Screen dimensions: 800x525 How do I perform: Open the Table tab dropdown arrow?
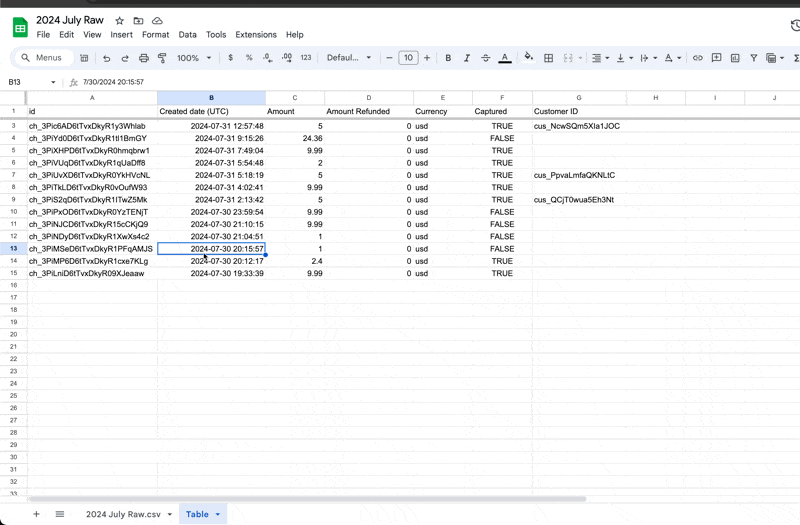[x=218, y=514]
